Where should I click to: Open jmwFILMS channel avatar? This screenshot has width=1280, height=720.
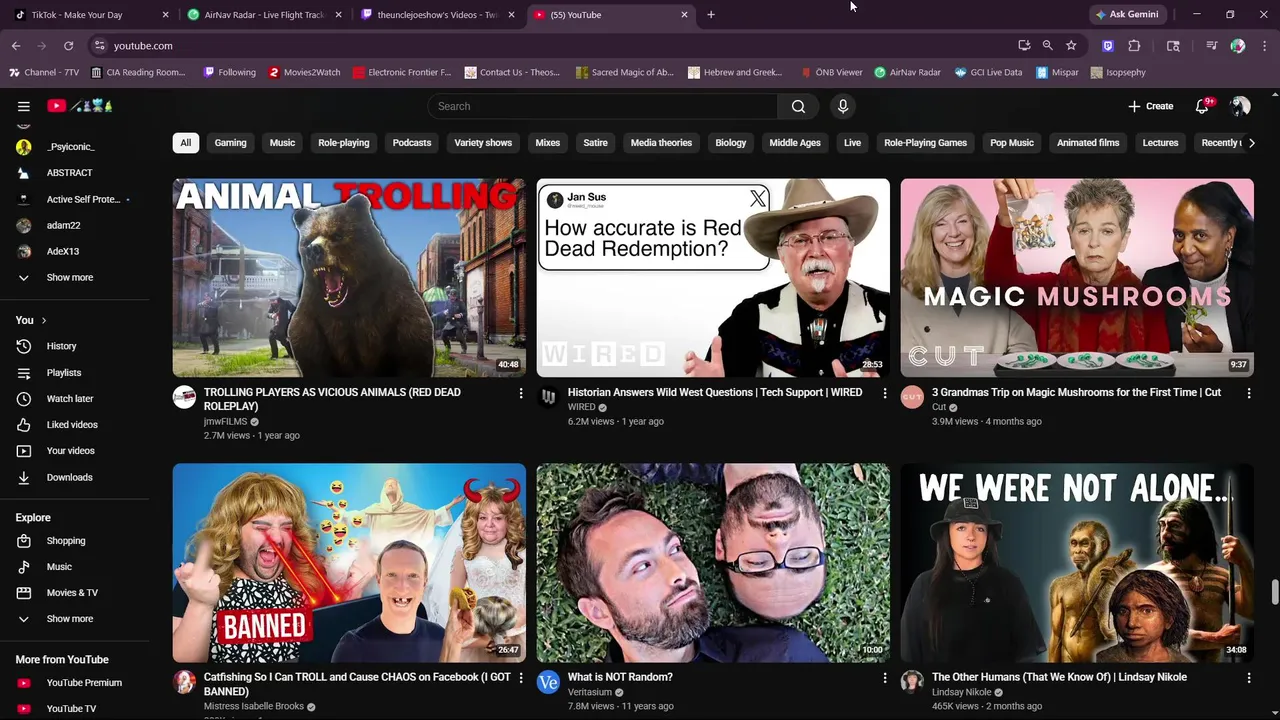[x=184, y=398]
